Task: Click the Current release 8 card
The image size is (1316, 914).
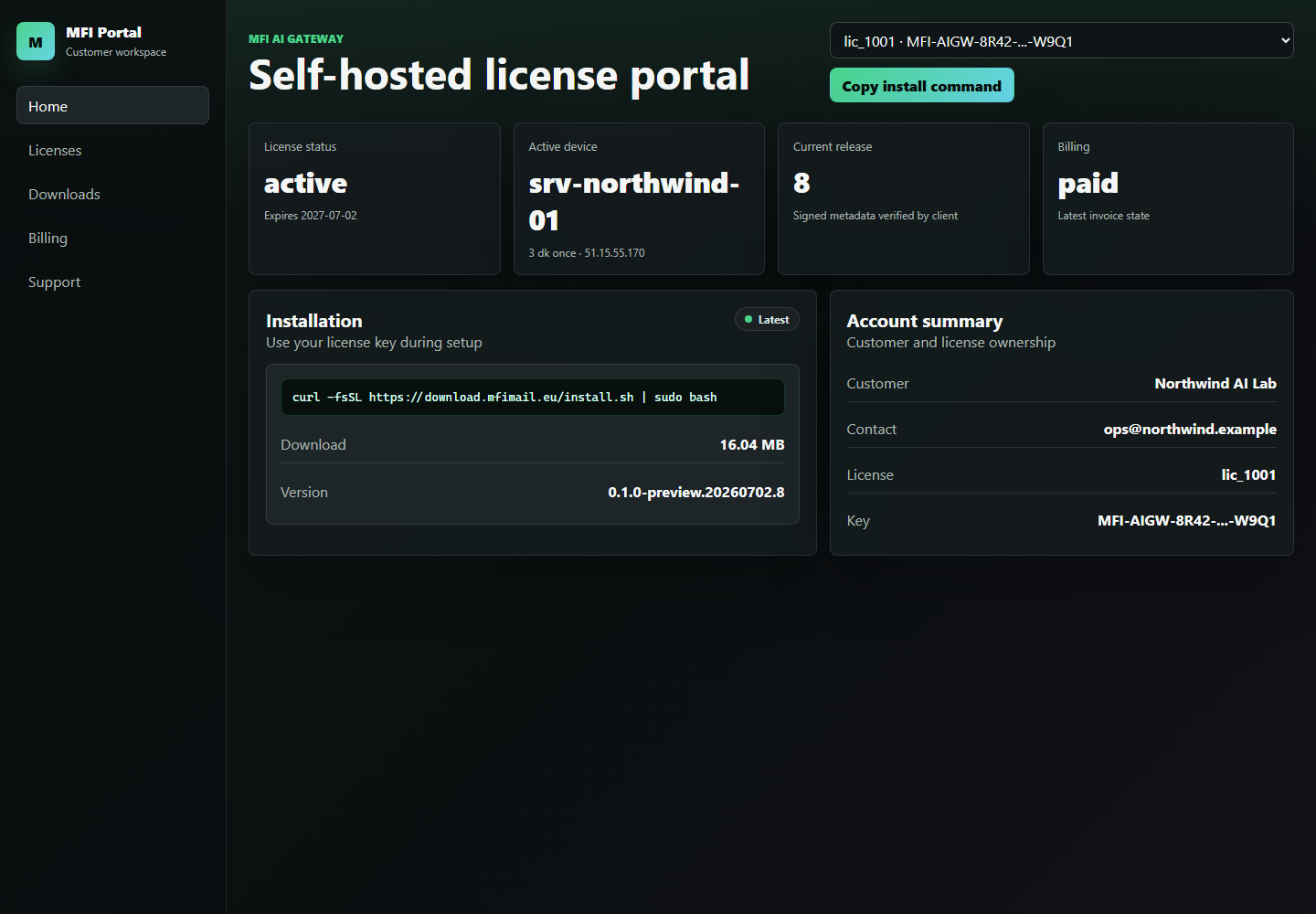Action: 903,198
